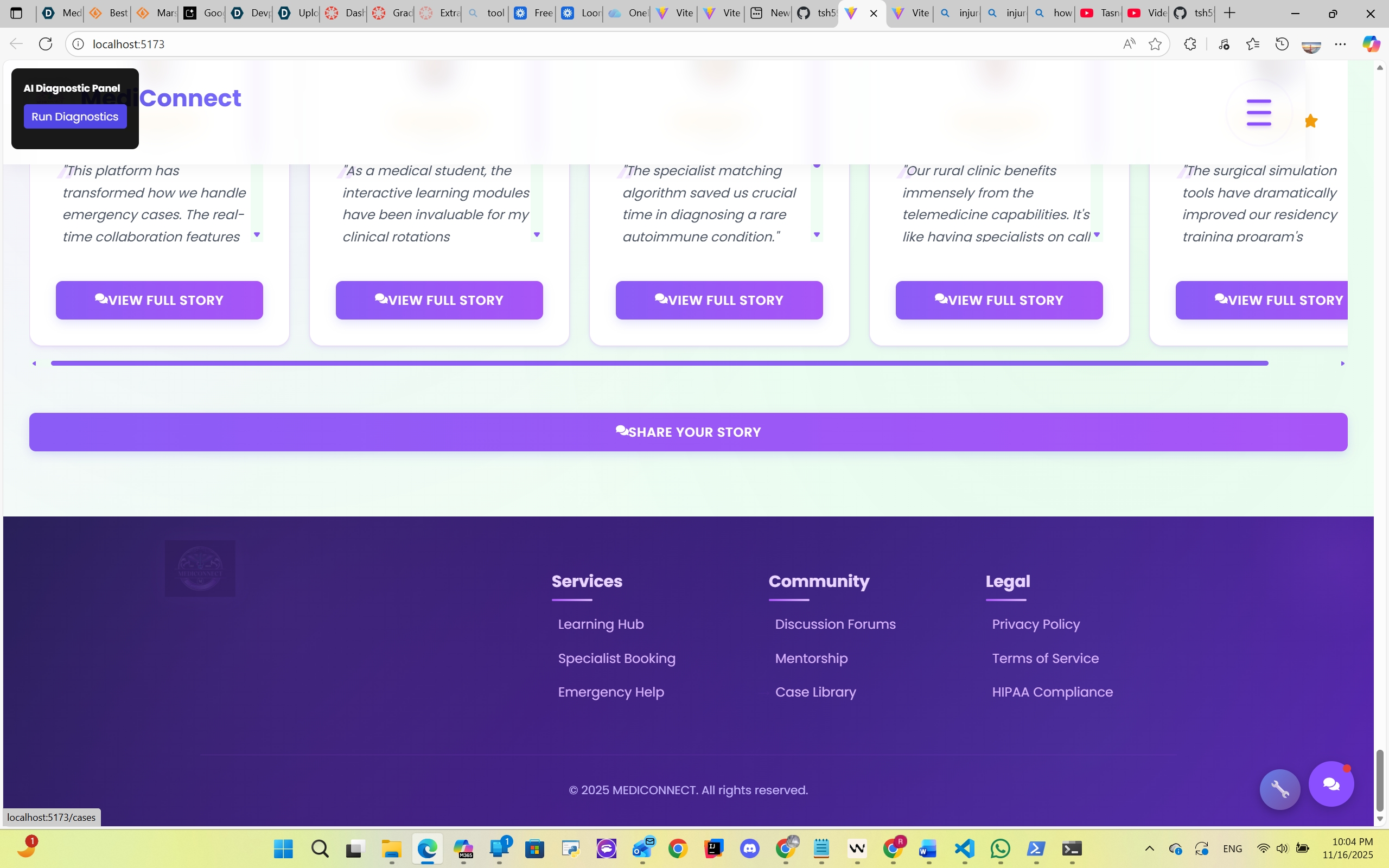Open Specialist Booking footer link
The width and height of the screenshot is (1389, 868).
616,658
